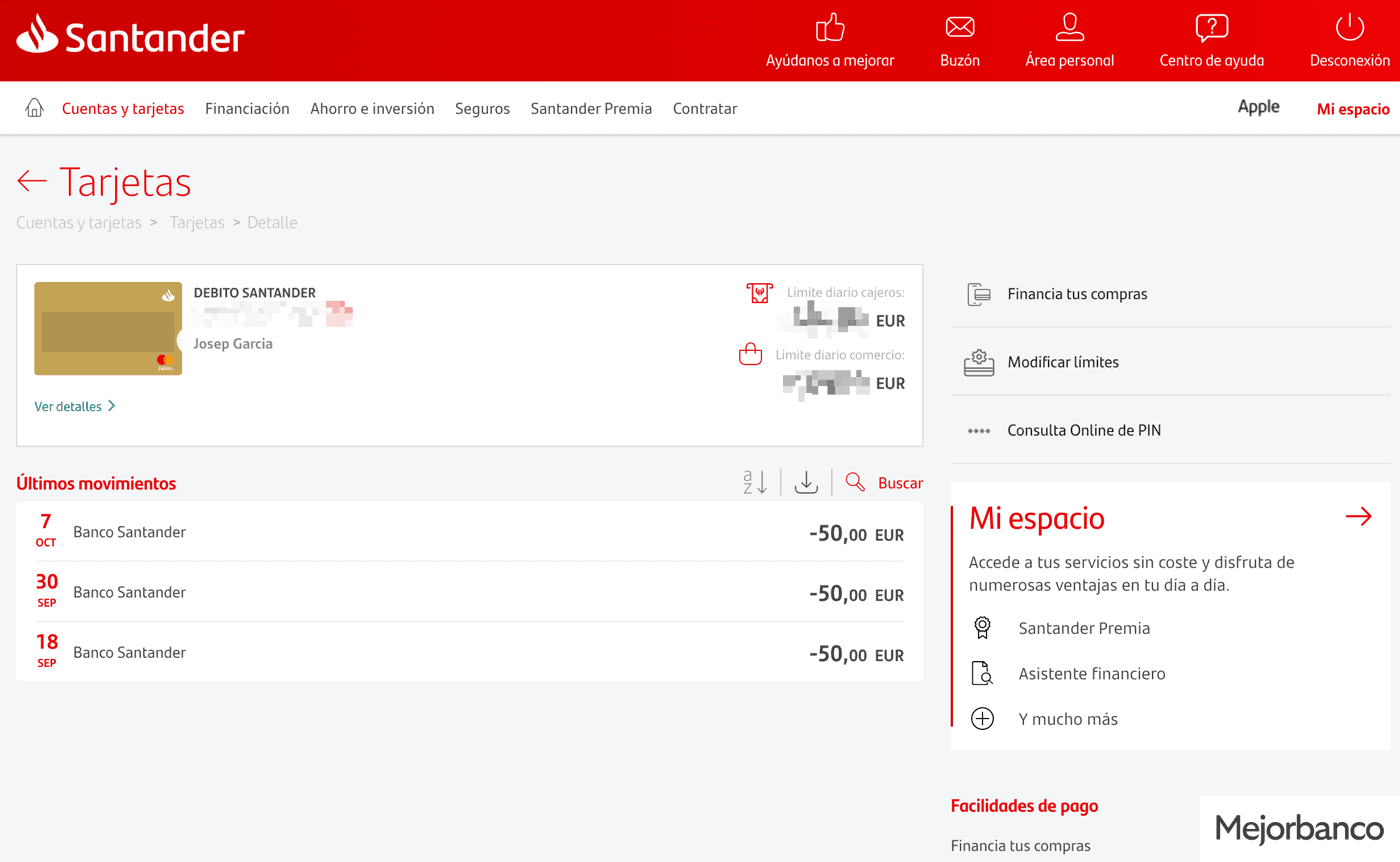The width and height of the screenshot is (1400, 862).
Task: Select the Santander Premia menu item
Action: pos(591,109)
